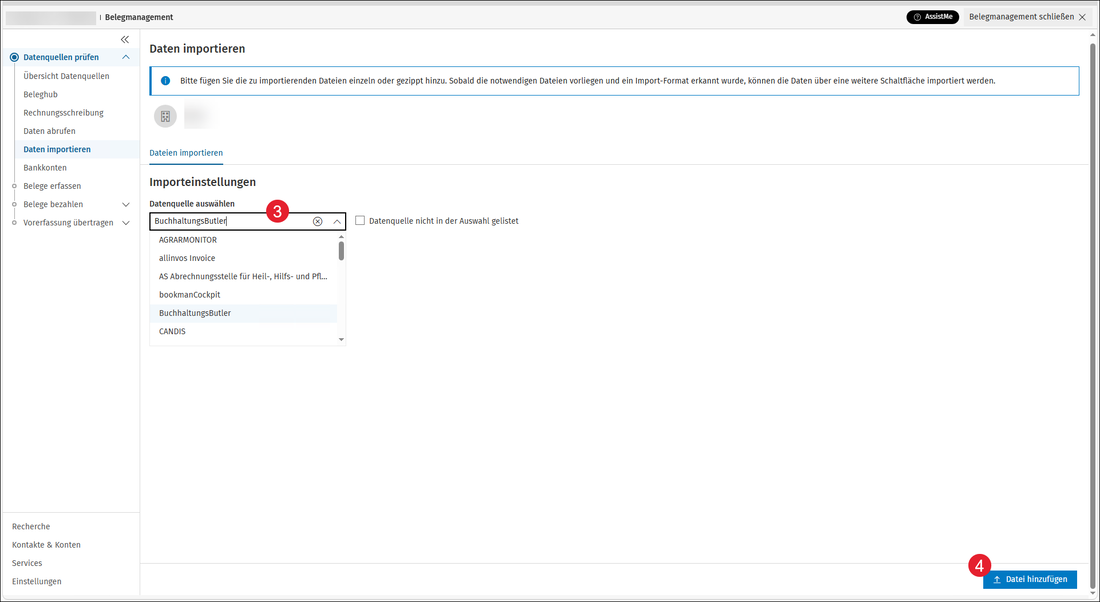
Task: Open Übersicht Datenquellen in sidebar
Action: click(66, 76)
